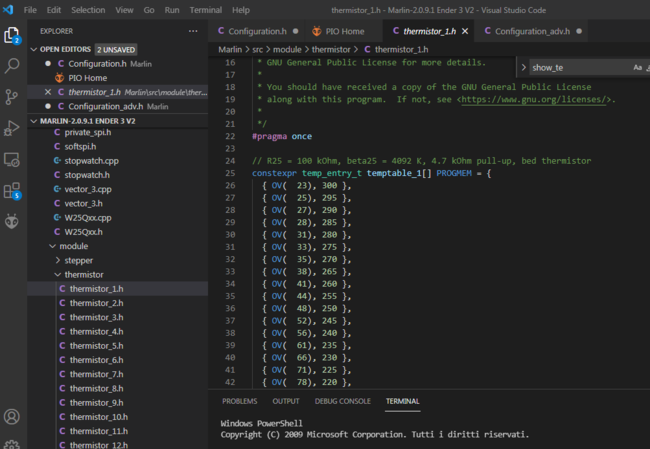The image size is (650, 449).
Task: Open the Search view in activity bar
Action: pos(12,66)
